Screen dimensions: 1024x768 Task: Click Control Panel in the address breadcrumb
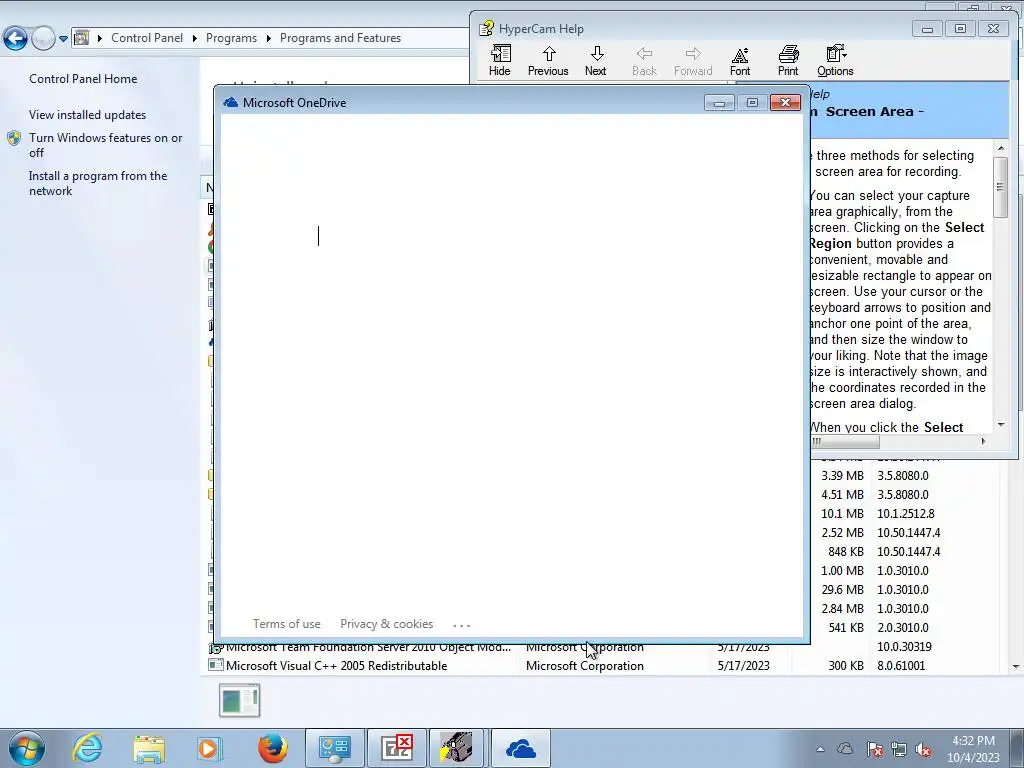point(147,38)
